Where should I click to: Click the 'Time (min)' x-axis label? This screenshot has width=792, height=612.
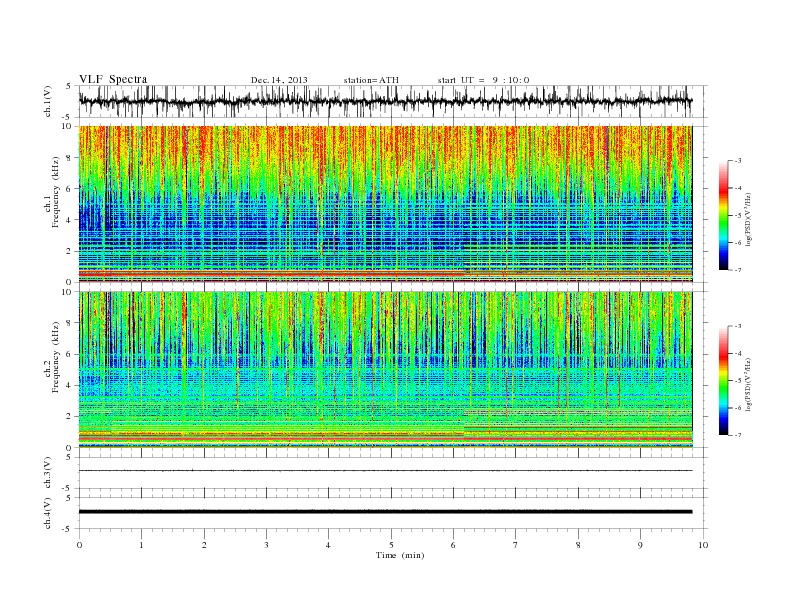(x=400, y=555)
